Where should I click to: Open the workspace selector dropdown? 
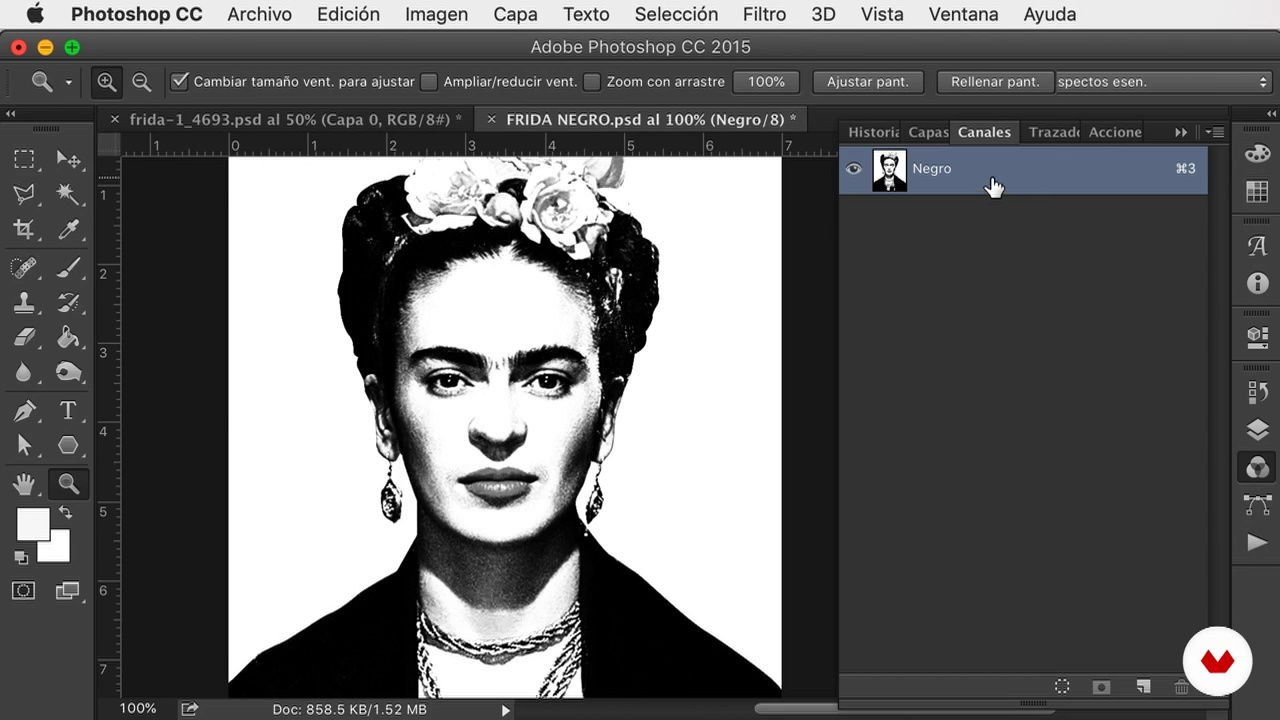click(x=1163, y=82)
